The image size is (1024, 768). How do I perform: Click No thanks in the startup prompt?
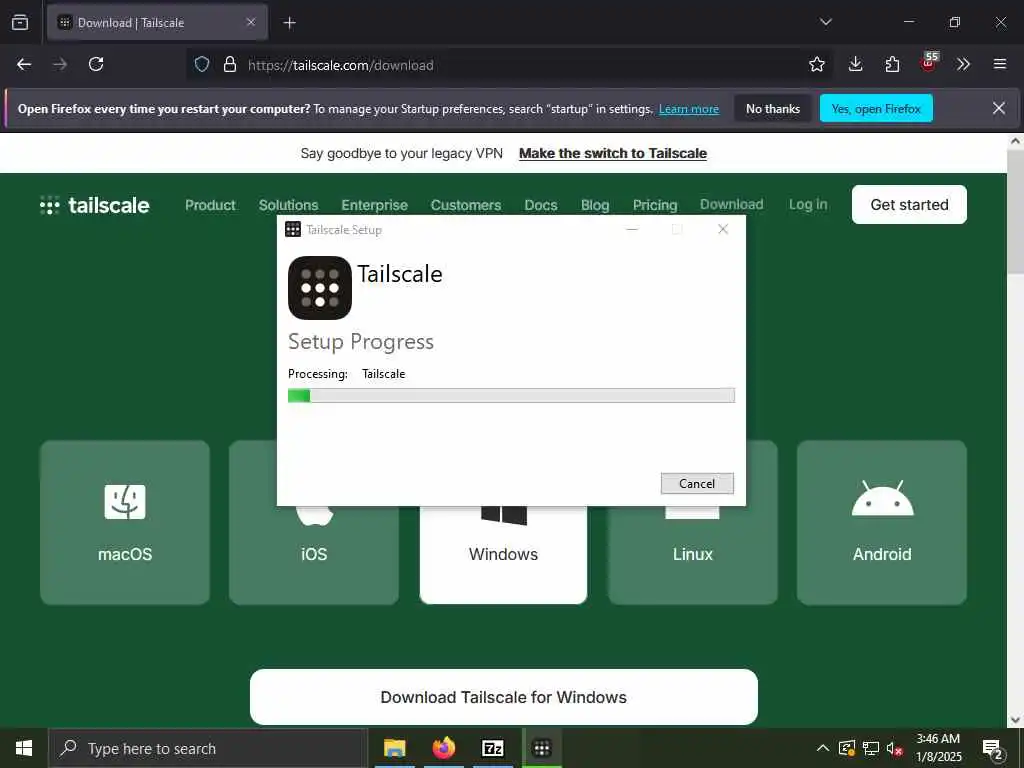point(773,108)
